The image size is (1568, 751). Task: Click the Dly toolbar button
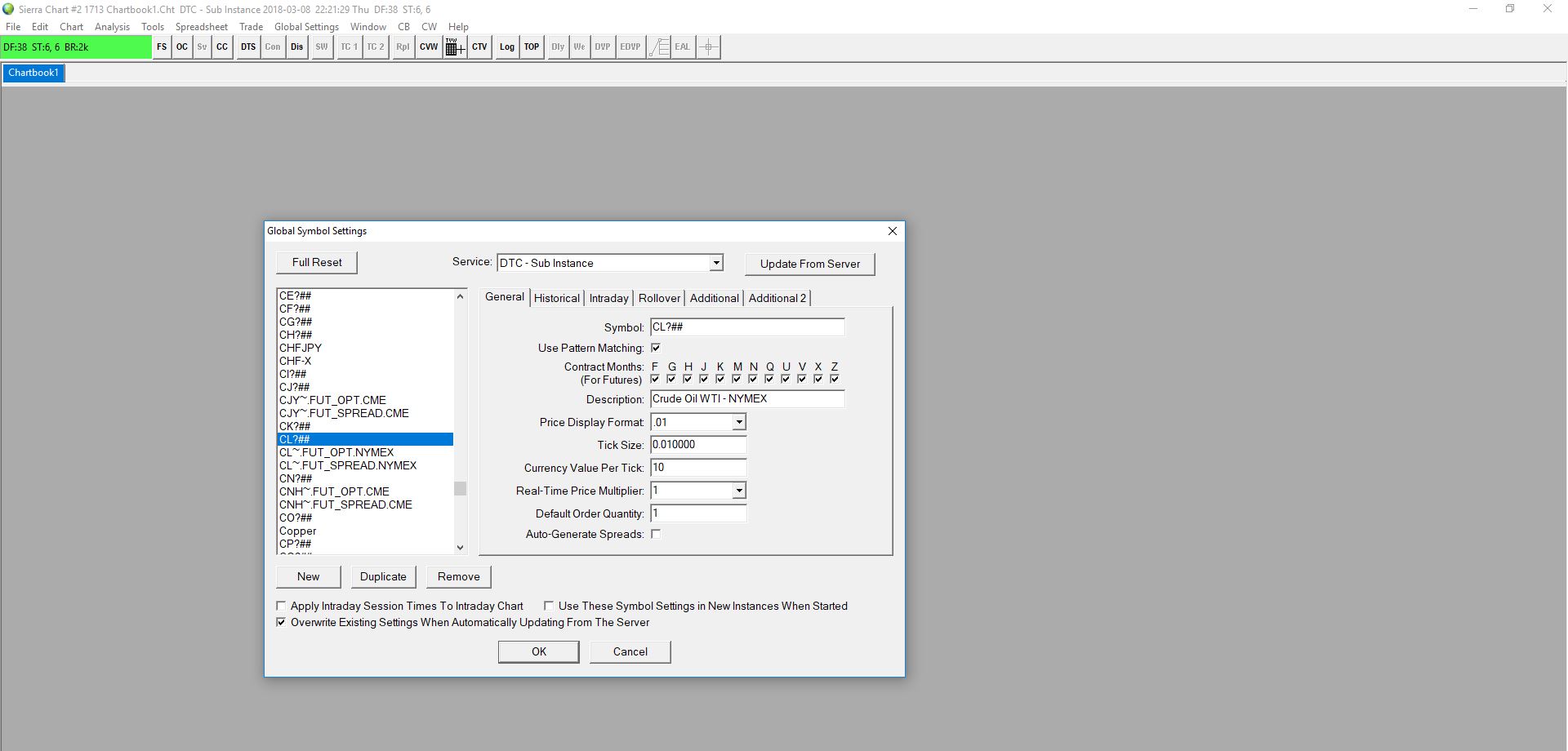558,47
